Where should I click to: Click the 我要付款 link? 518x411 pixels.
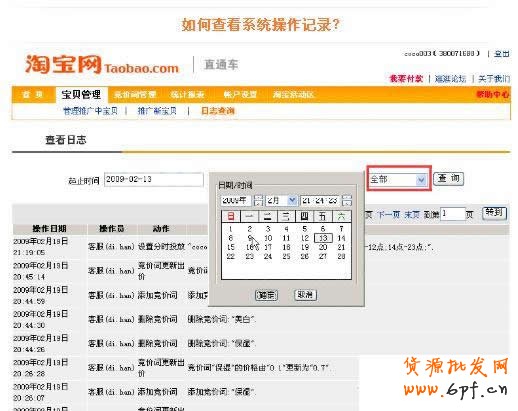pyautogui.click(x=406, y=79)
